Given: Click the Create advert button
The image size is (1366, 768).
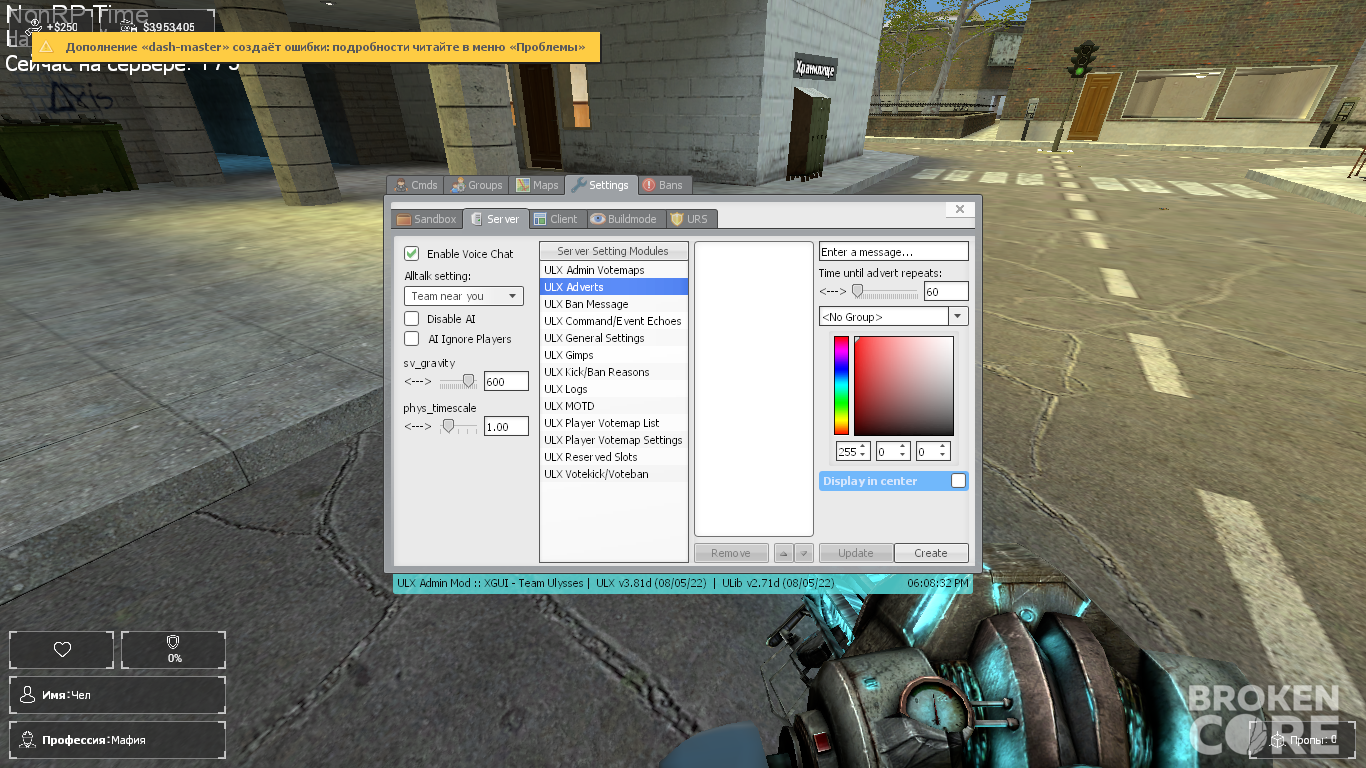Looking at the screenshot, I should pos(931,553).
